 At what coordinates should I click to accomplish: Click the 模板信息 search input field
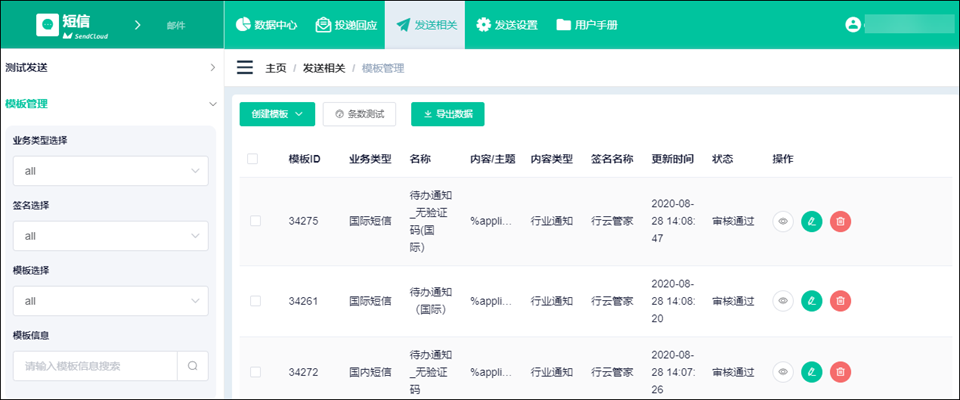(95, 366)
